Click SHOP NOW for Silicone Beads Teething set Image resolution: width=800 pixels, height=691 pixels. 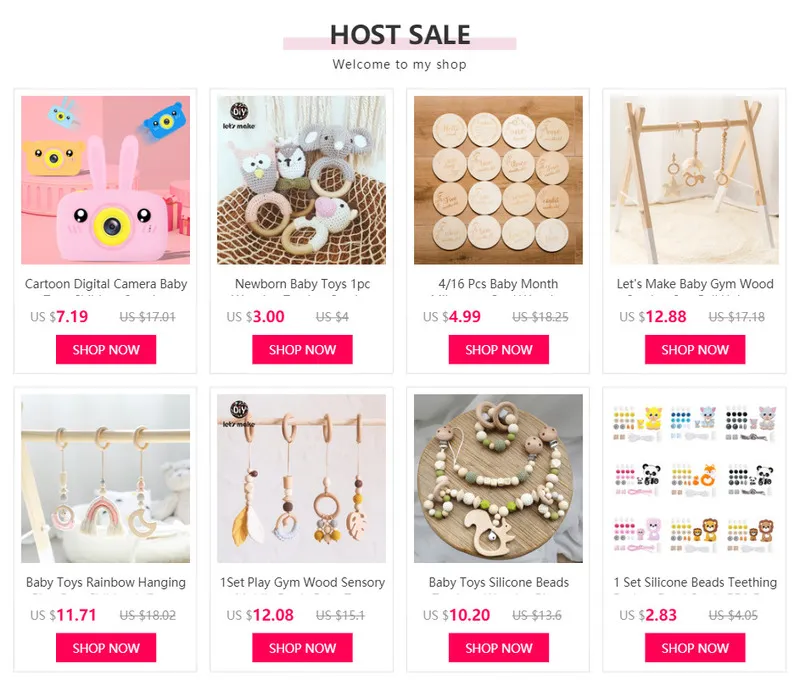[x=695, y=648]
